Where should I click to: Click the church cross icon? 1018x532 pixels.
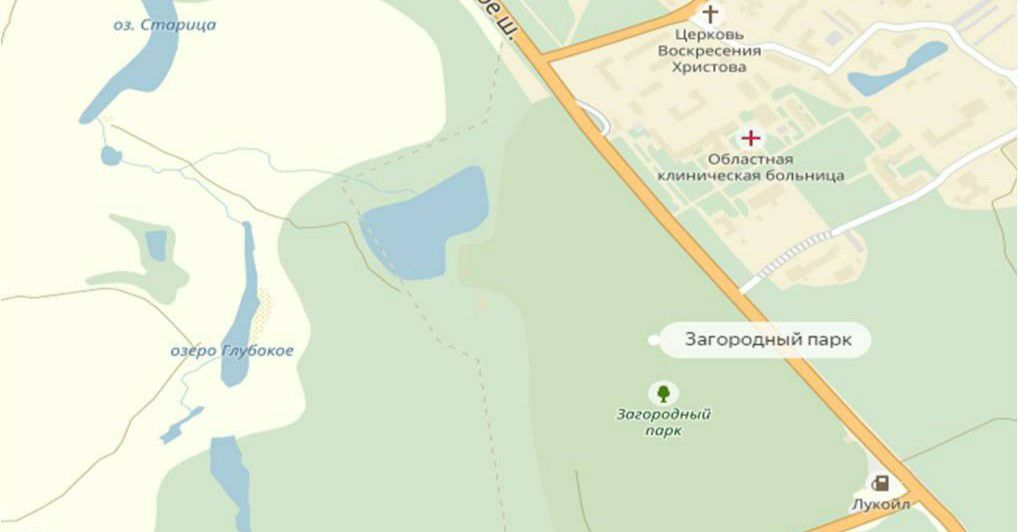(x=711, y=13)
